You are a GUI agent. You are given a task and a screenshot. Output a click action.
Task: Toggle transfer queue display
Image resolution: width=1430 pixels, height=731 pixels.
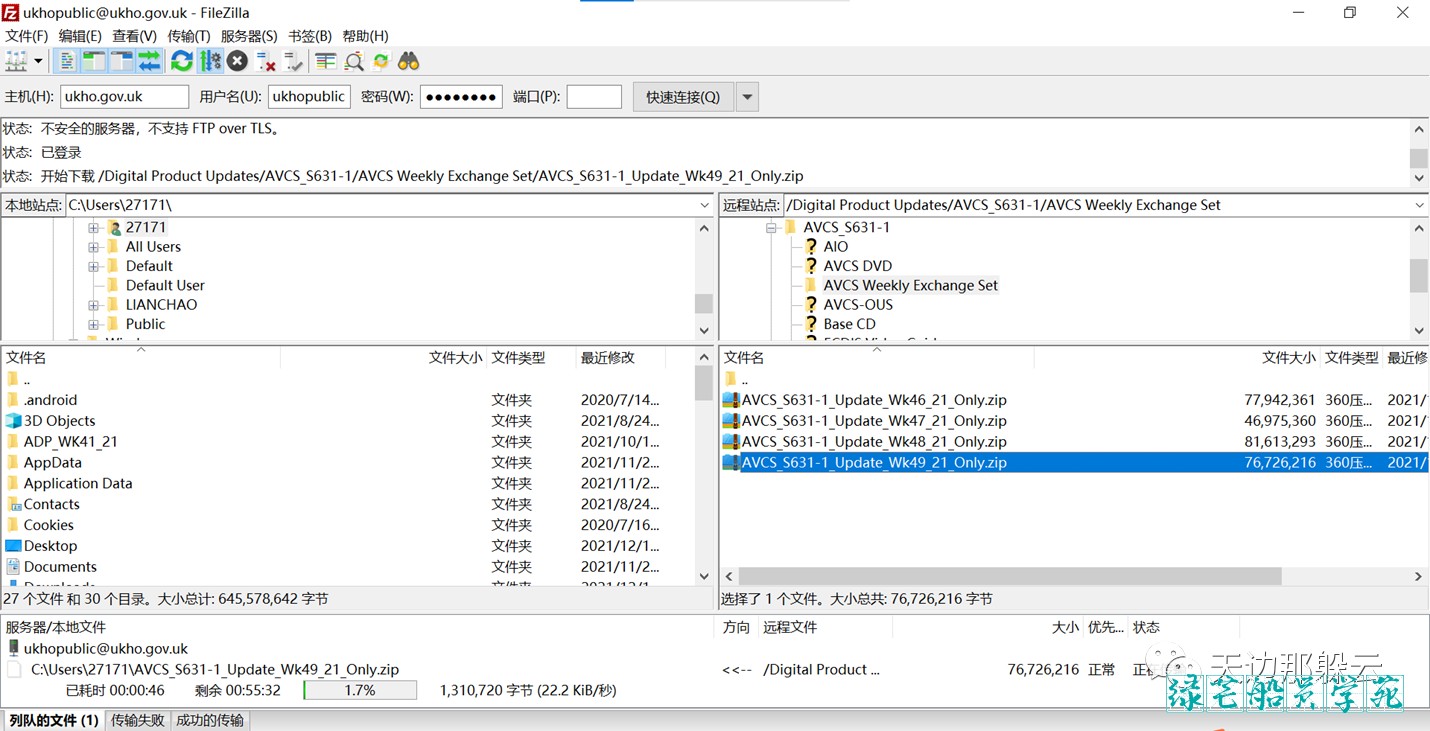(149, 61)
